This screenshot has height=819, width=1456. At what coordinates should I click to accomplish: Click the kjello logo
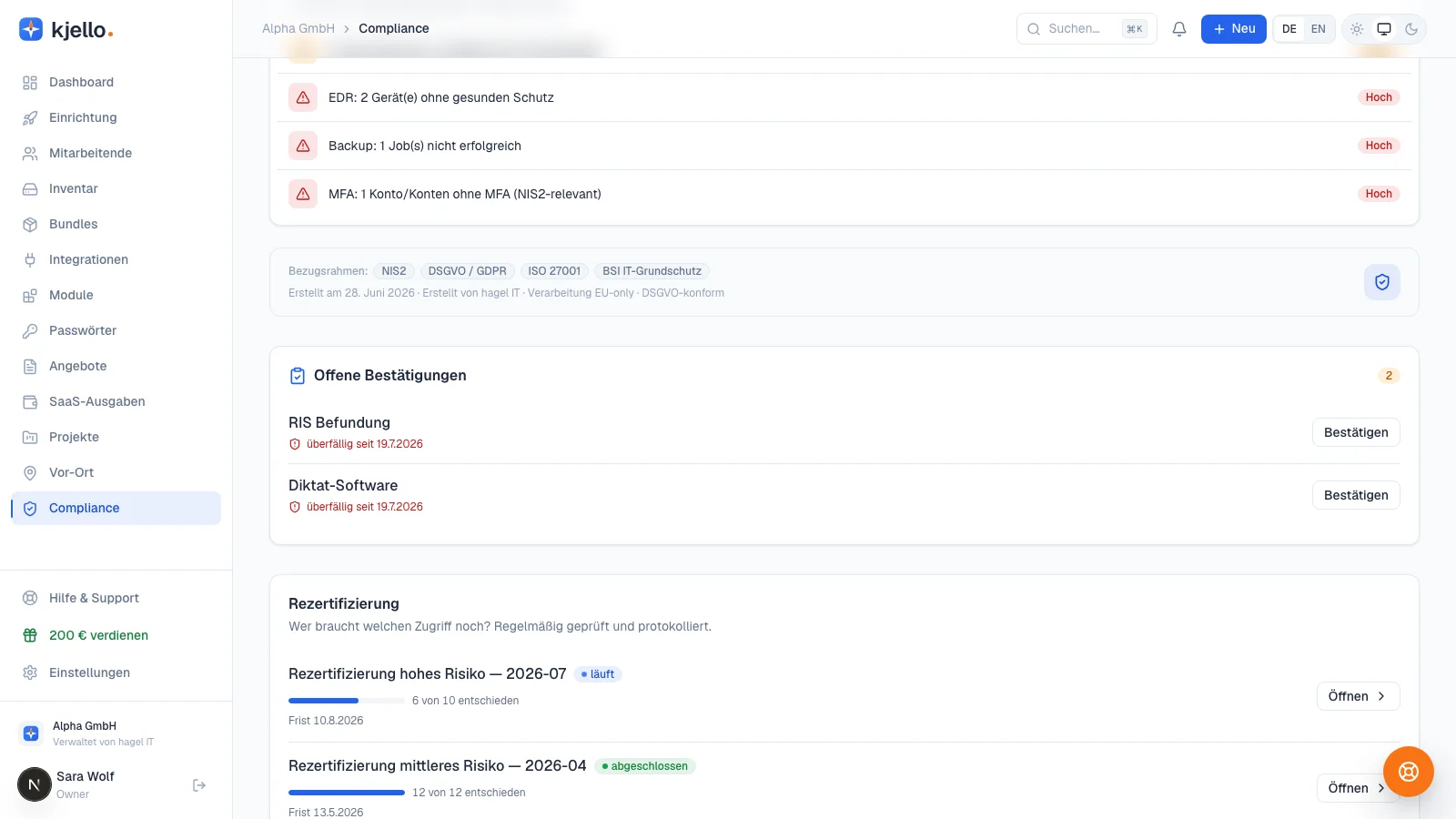(x=66, y=30)
